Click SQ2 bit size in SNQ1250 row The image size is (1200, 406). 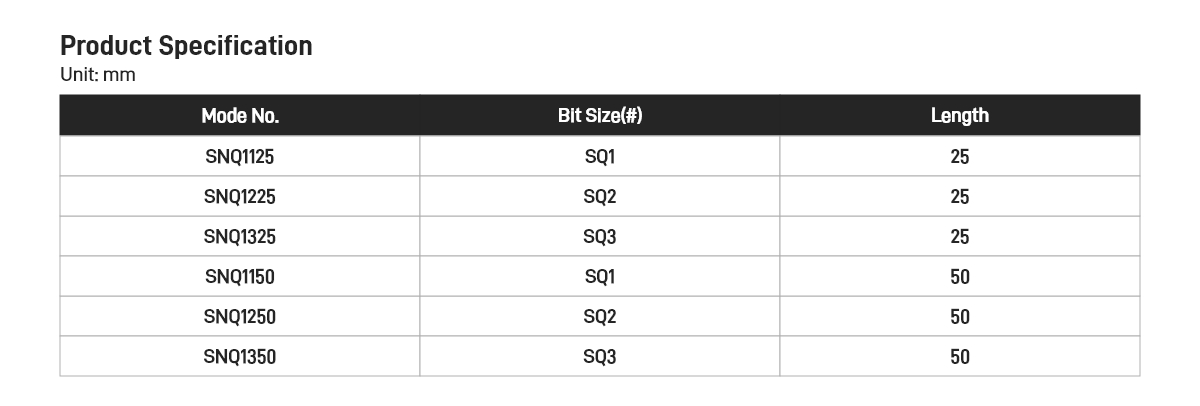600,317
